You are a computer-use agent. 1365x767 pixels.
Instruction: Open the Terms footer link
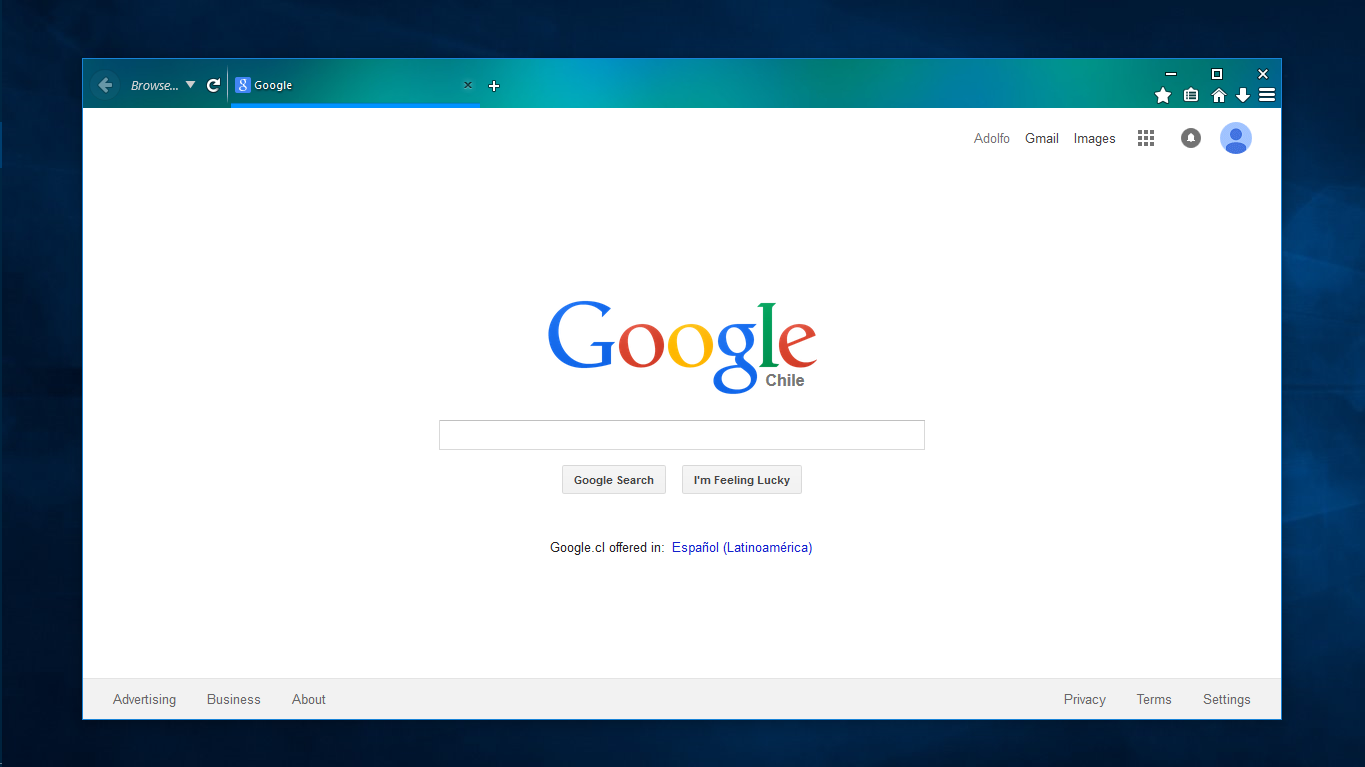pos(1154,700)
